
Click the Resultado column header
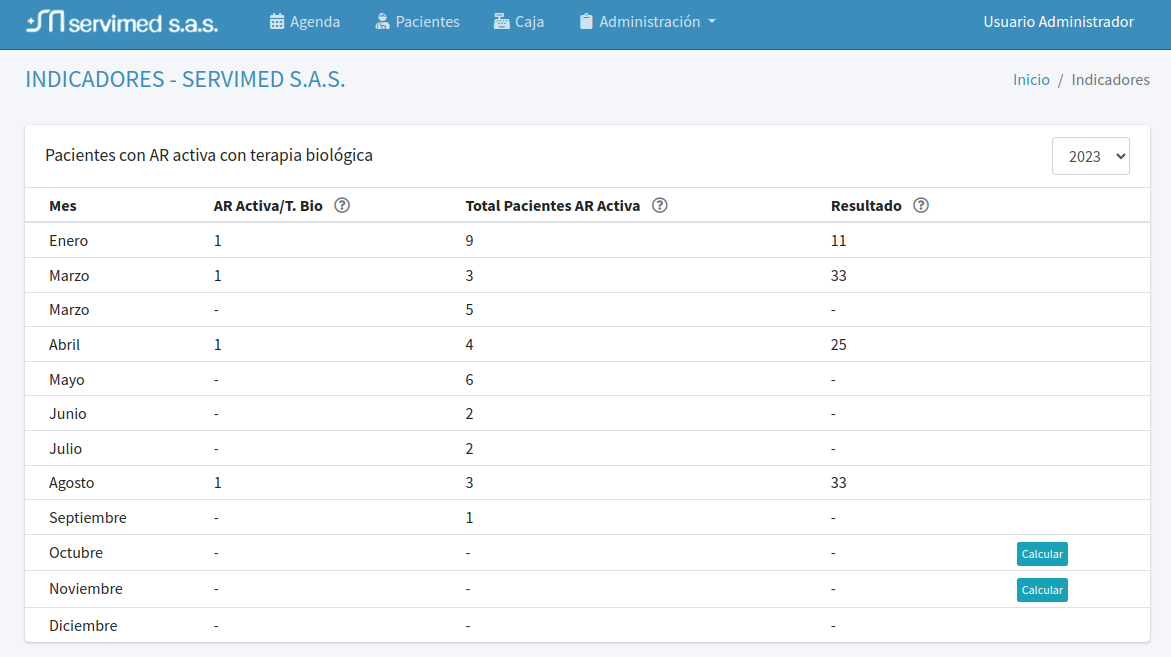(866, 206)
